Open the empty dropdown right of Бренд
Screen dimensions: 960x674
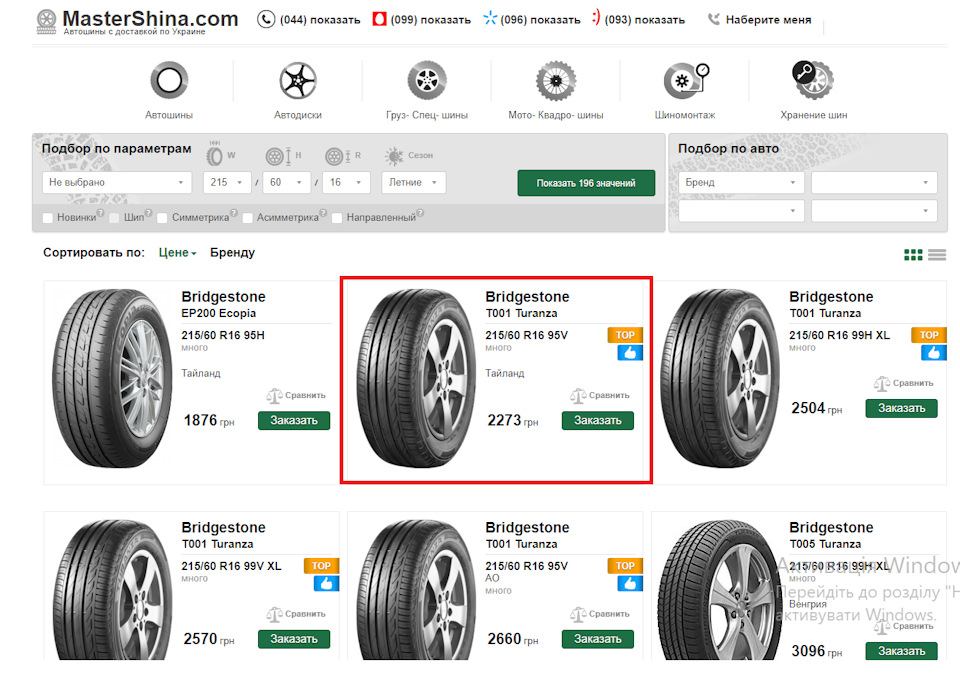point(874,182)
